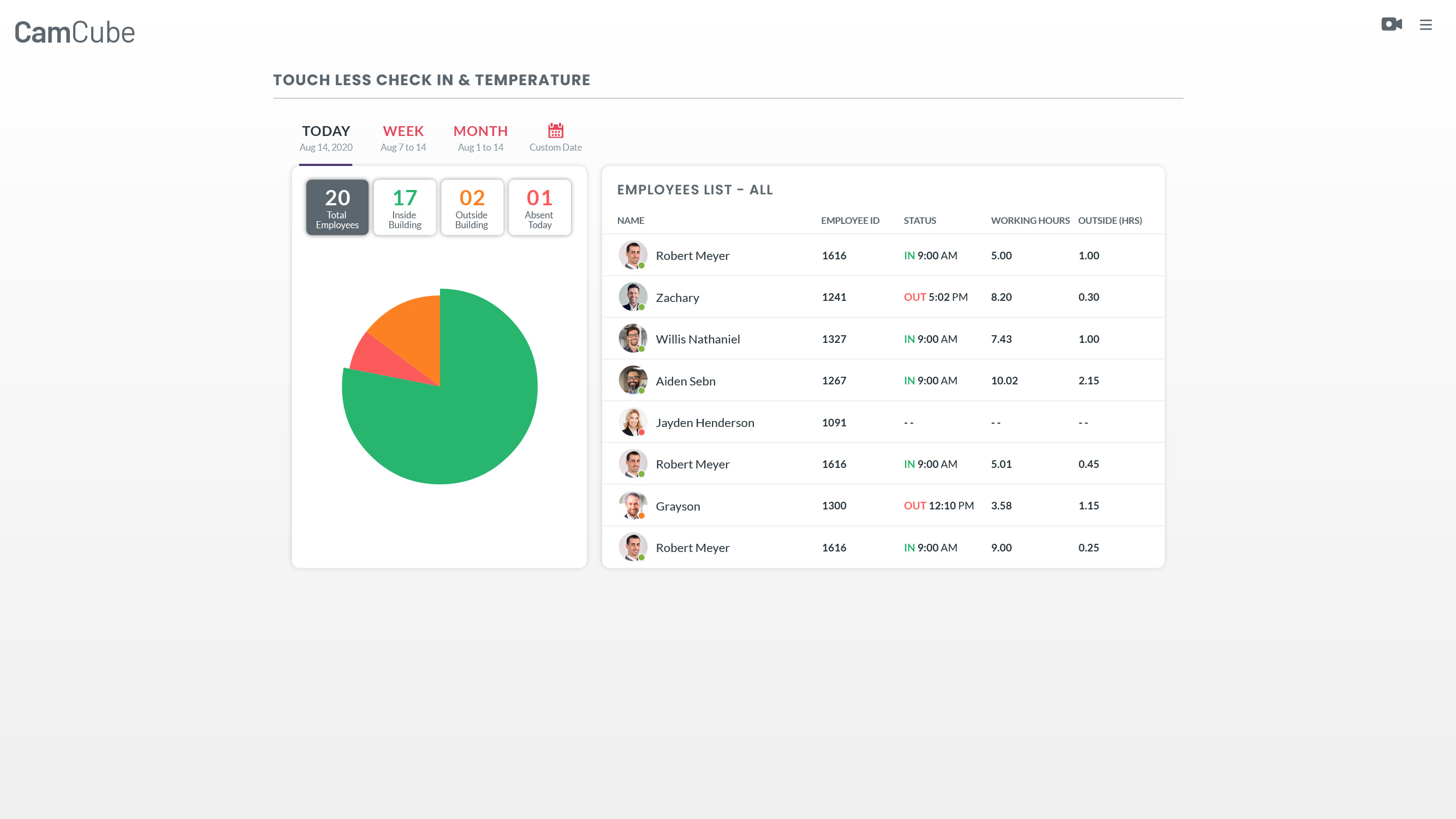Filter by Inside Building card
This screenshot has width=1456, height=819.
tap(405, 207)
